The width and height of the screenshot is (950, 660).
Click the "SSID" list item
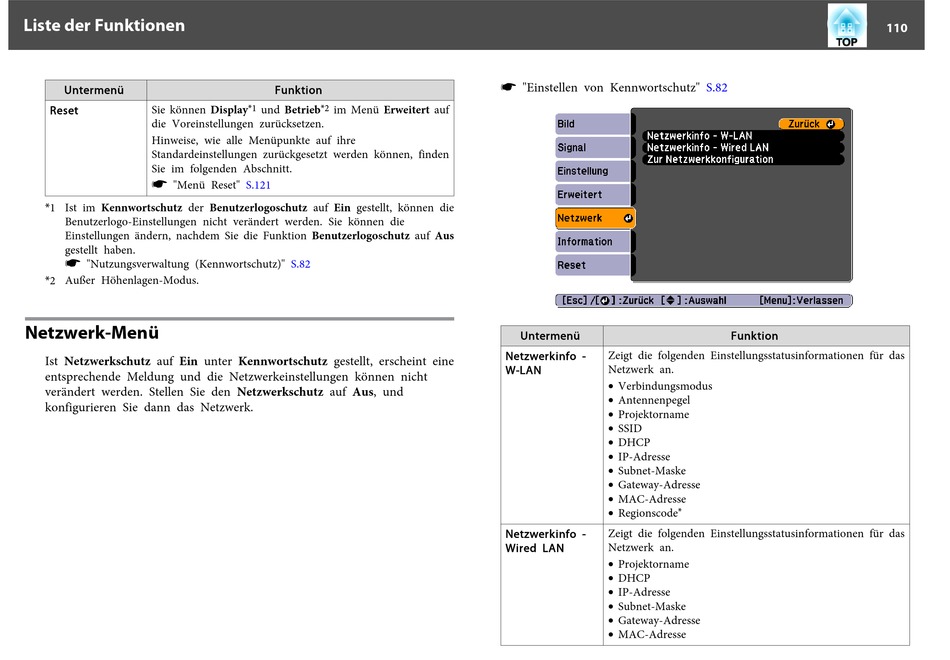pos(629,428)
